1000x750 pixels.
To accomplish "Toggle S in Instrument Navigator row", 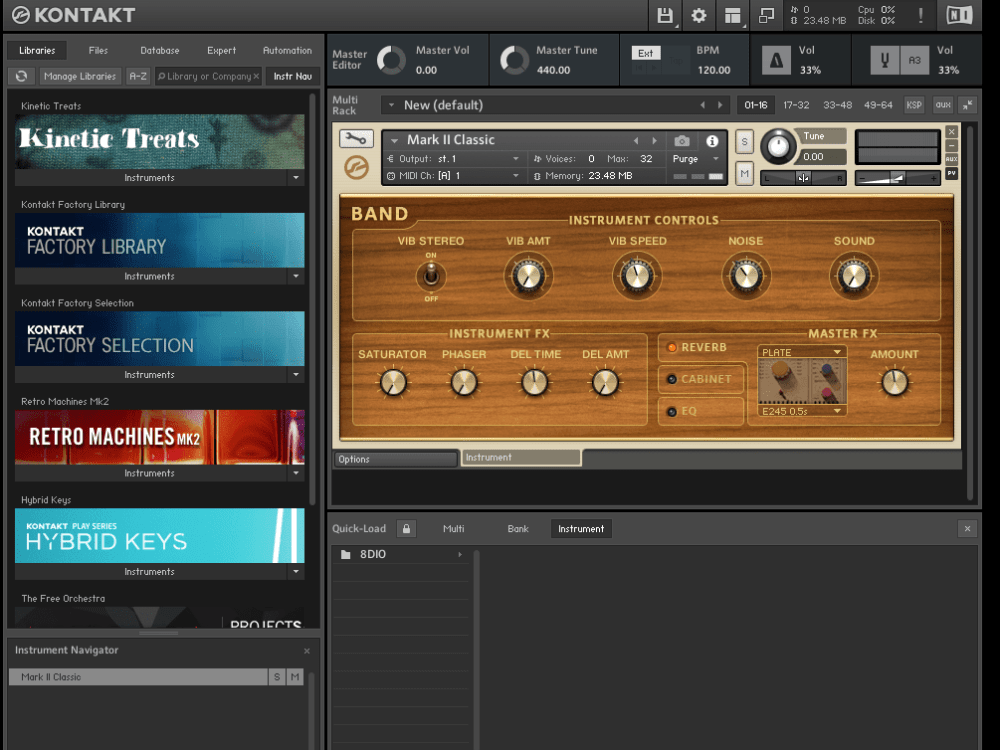I will (x=277, y=677).
